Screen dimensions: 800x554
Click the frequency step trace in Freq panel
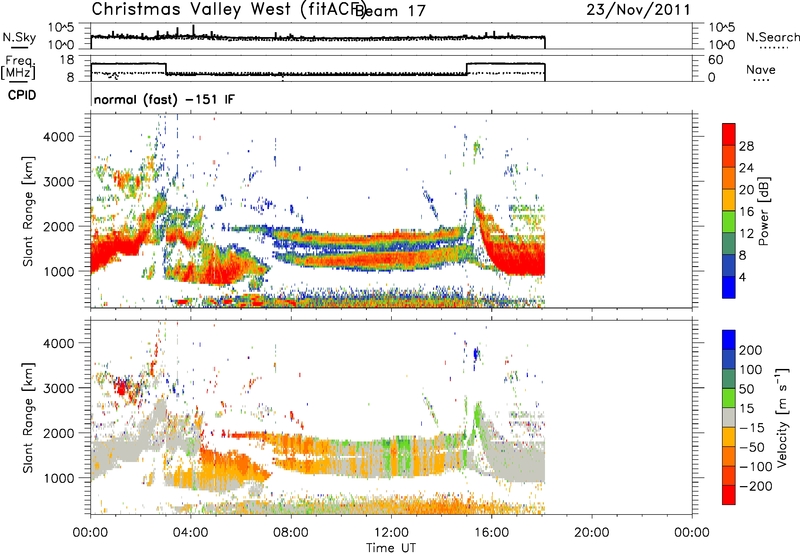pyautogui.click(x=318, y=72)
